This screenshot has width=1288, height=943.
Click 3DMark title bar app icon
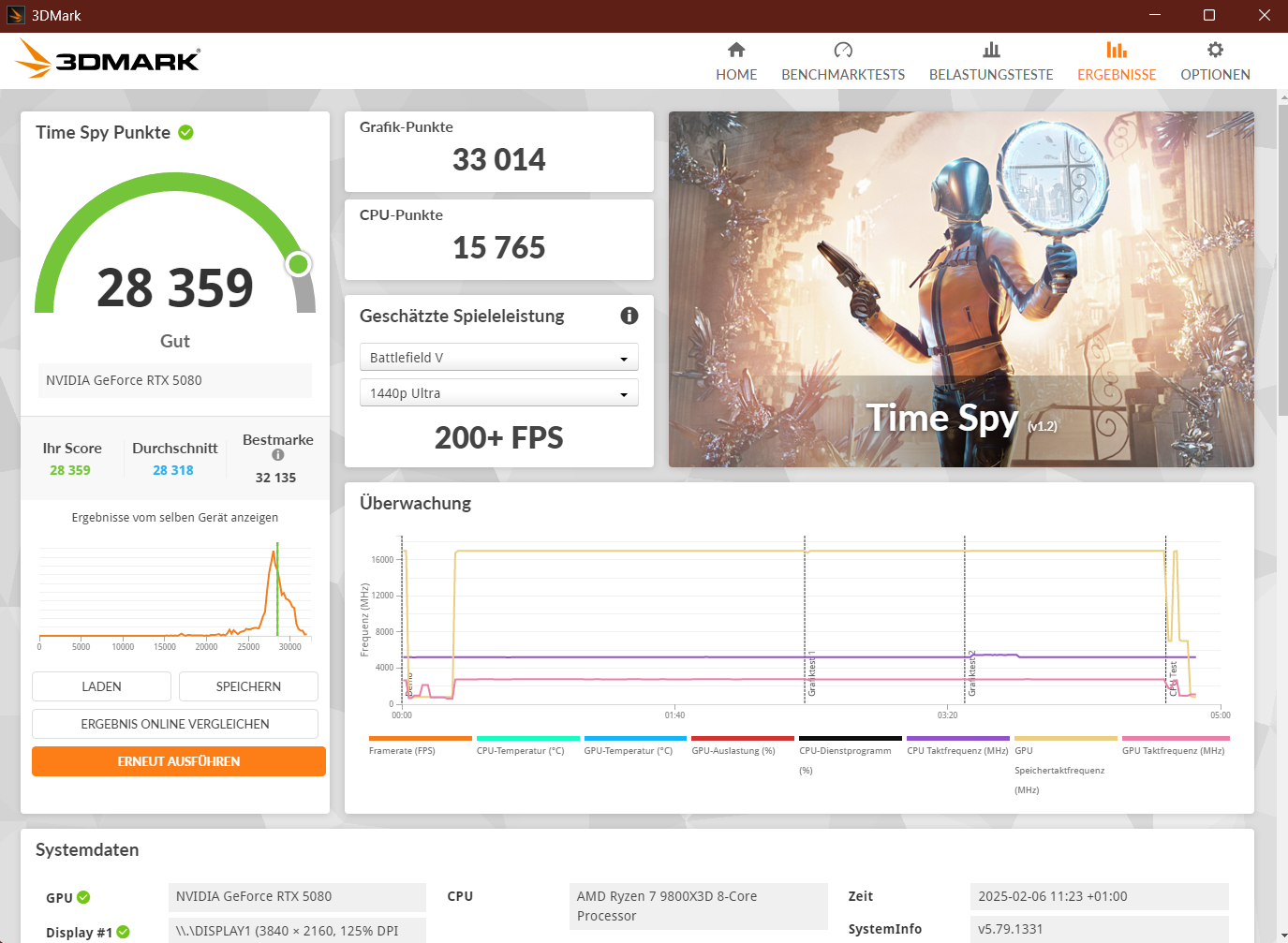(x=16, y=15)
